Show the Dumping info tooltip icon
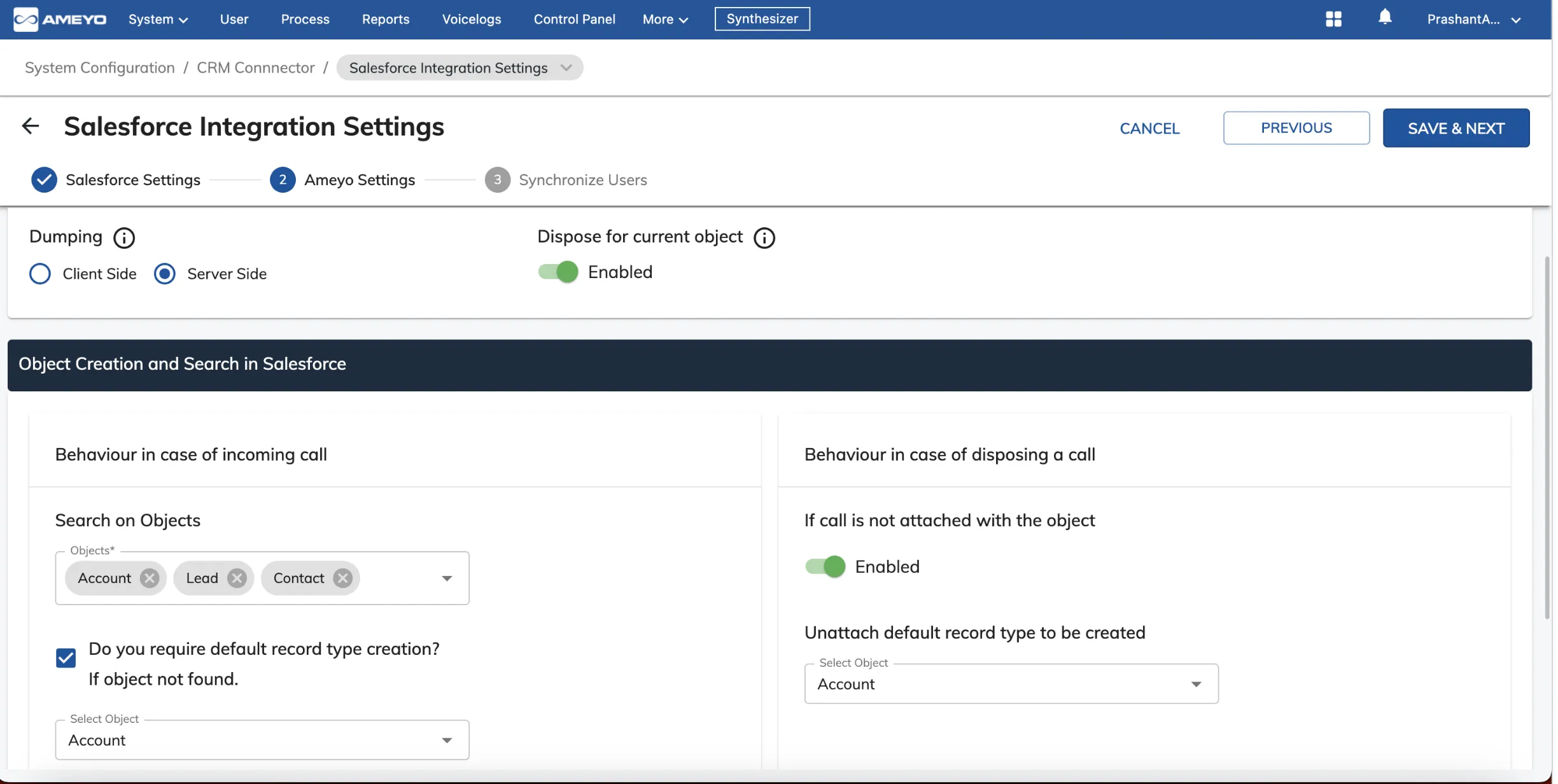 tap(124, 238)
